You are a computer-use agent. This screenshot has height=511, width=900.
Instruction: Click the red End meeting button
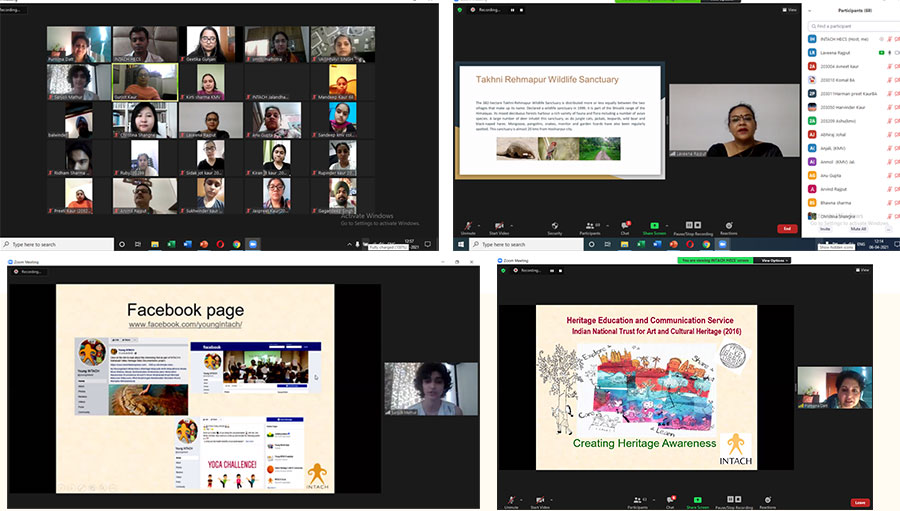point(787,229)
